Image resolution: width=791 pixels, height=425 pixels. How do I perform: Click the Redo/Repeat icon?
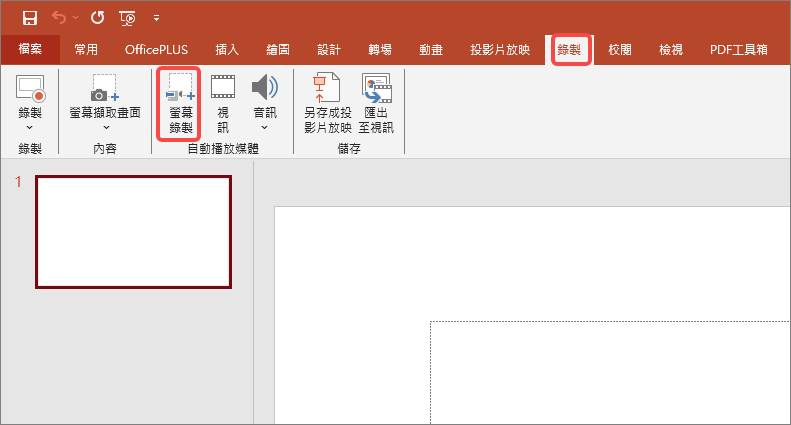pos(97,18)
